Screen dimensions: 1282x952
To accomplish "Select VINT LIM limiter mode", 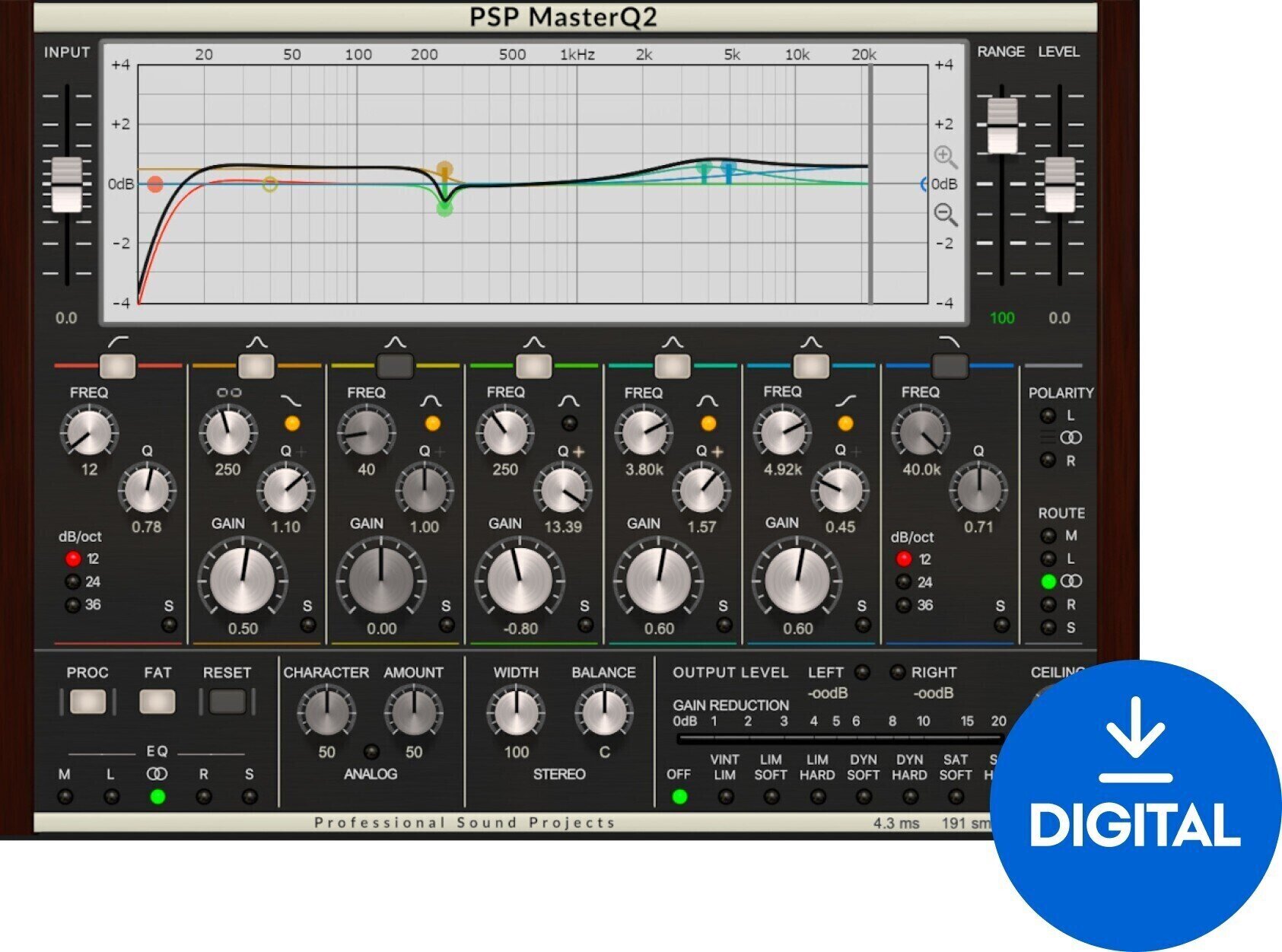I will pos(725,797).
